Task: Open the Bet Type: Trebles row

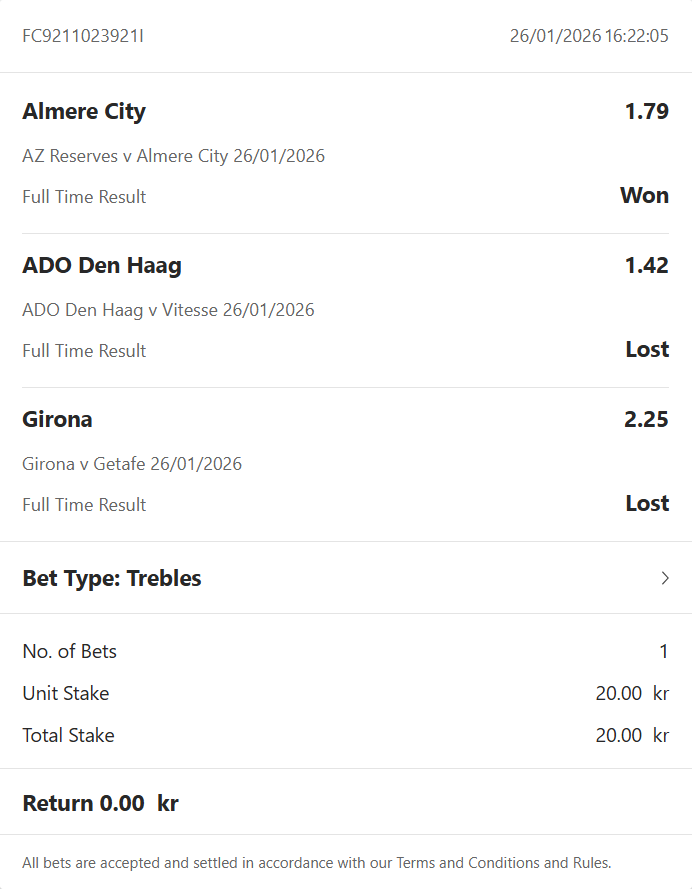Action: 112,578
